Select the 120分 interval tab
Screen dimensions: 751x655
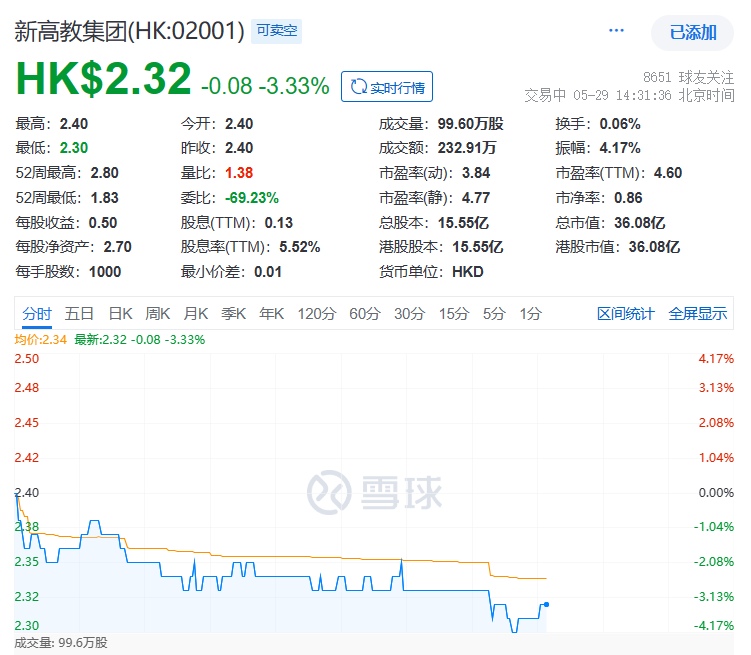coord(317,314)
